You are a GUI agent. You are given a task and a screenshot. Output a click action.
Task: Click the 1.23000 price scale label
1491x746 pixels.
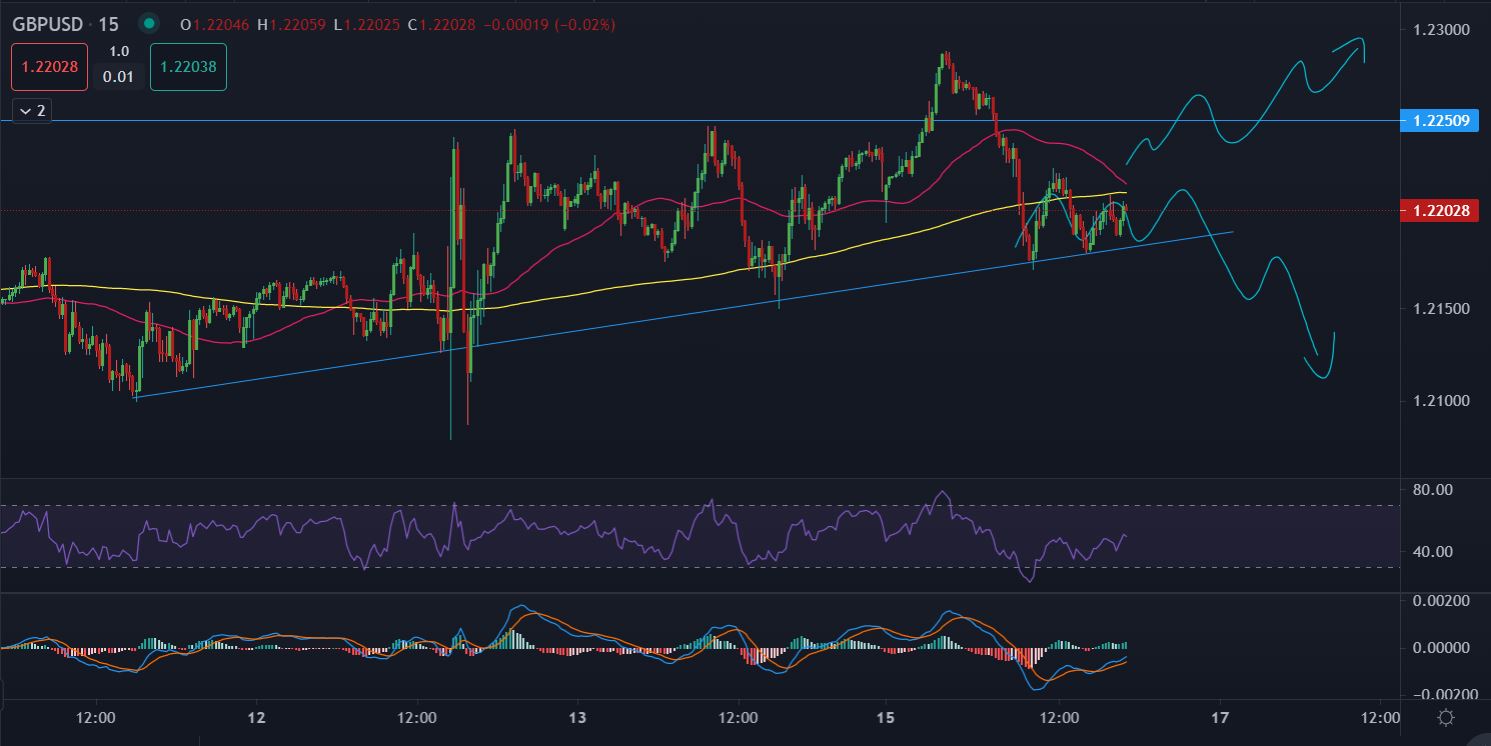tap(1441, 31)
